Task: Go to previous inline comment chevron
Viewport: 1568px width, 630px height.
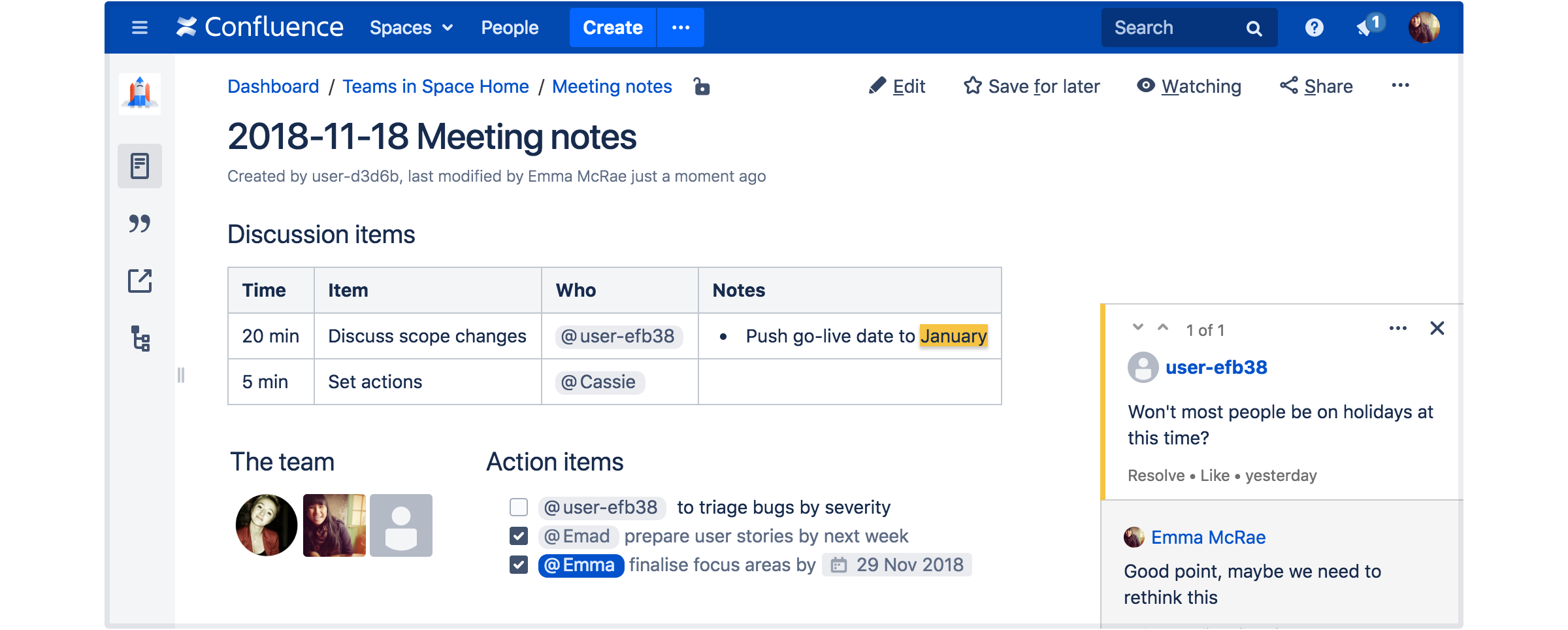Action: 1163,327
